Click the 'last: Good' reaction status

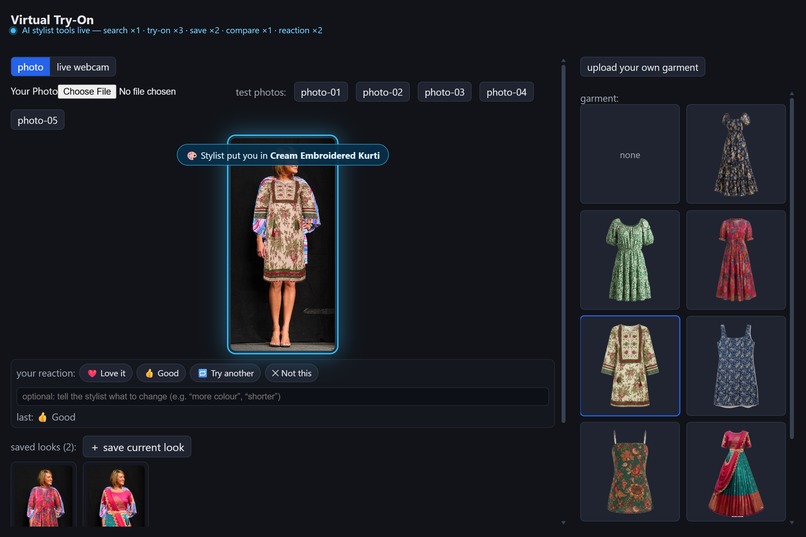point(46,417)
